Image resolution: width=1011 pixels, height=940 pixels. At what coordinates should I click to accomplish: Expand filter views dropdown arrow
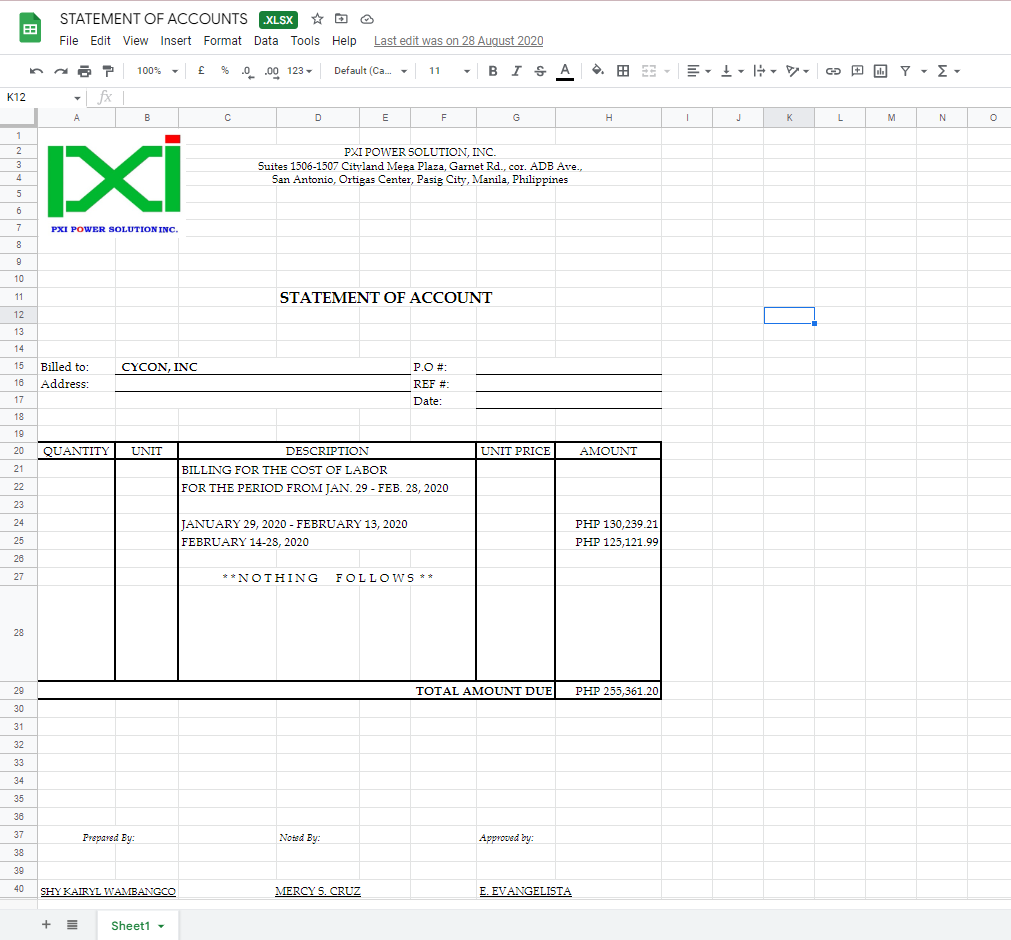(x=924, y=72)
